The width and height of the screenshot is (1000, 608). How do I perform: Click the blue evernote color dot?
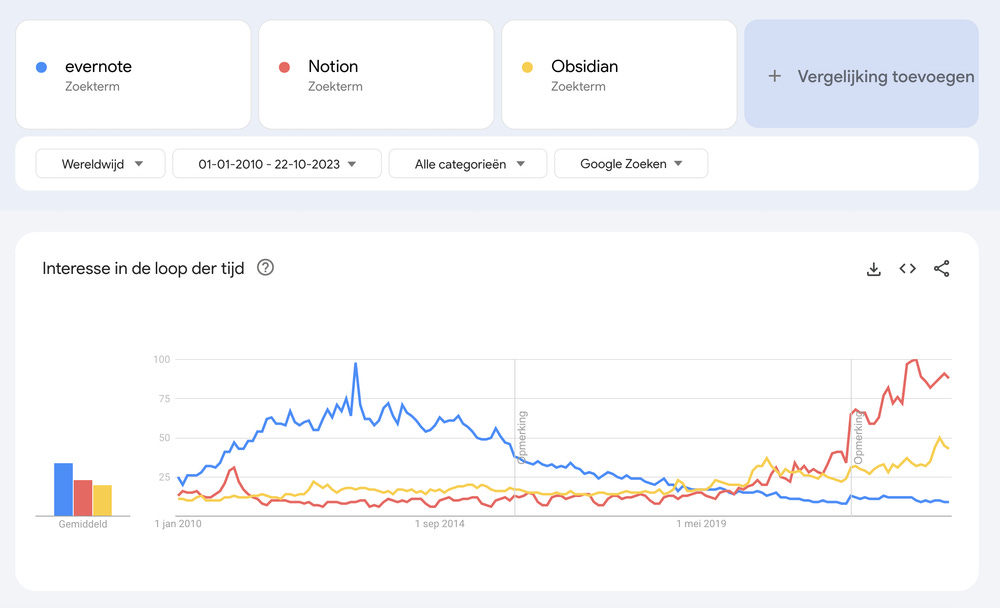(x=41, y=67)
